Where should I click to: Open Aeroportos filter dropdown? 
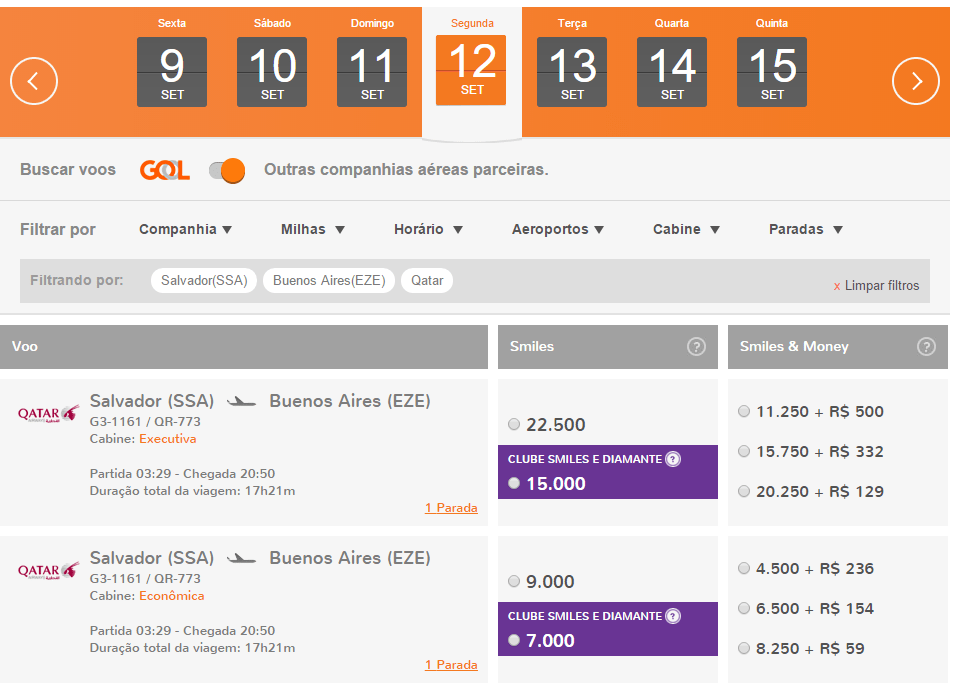point(558,229)
